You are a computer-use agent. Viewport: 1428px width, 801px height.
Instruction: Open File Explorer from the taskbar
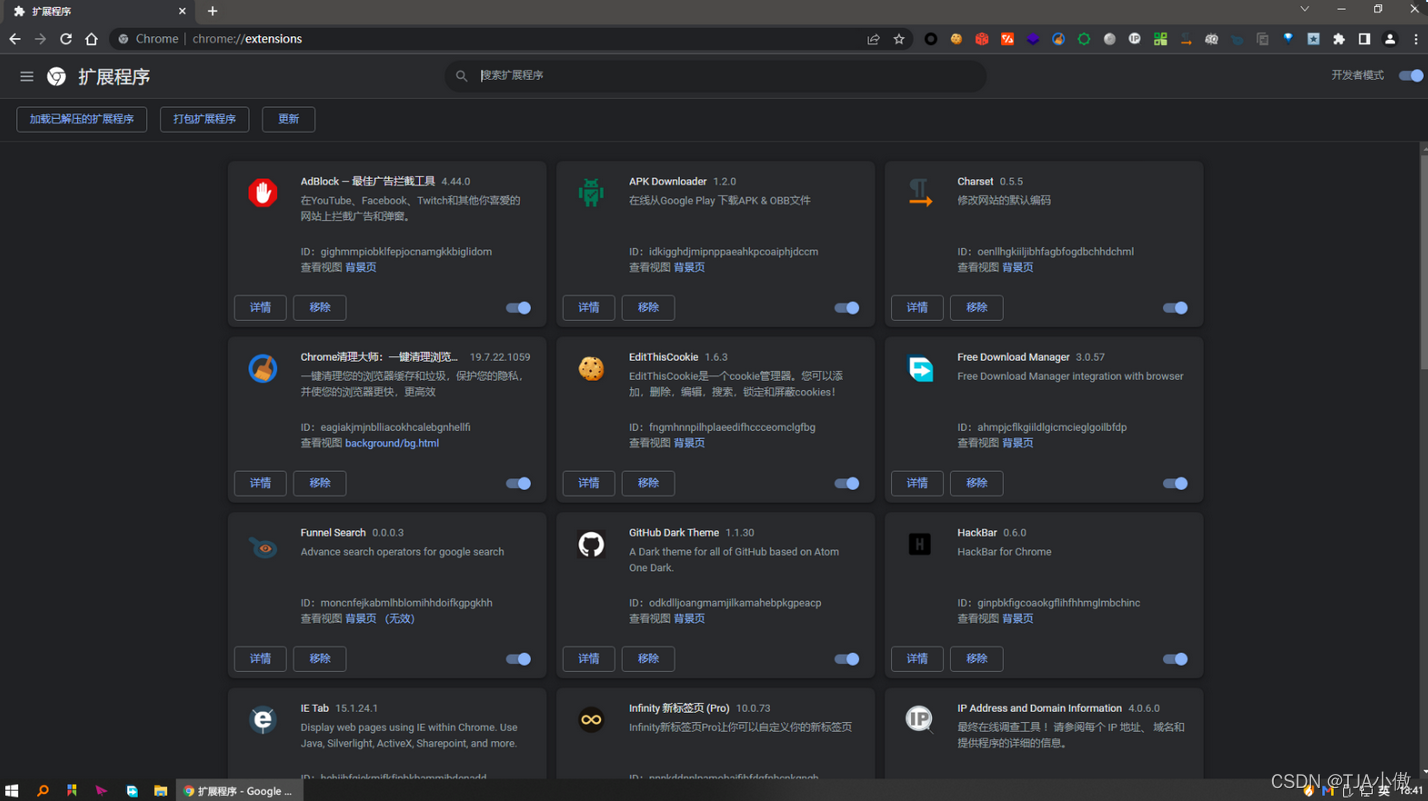(x=160, y=790)
